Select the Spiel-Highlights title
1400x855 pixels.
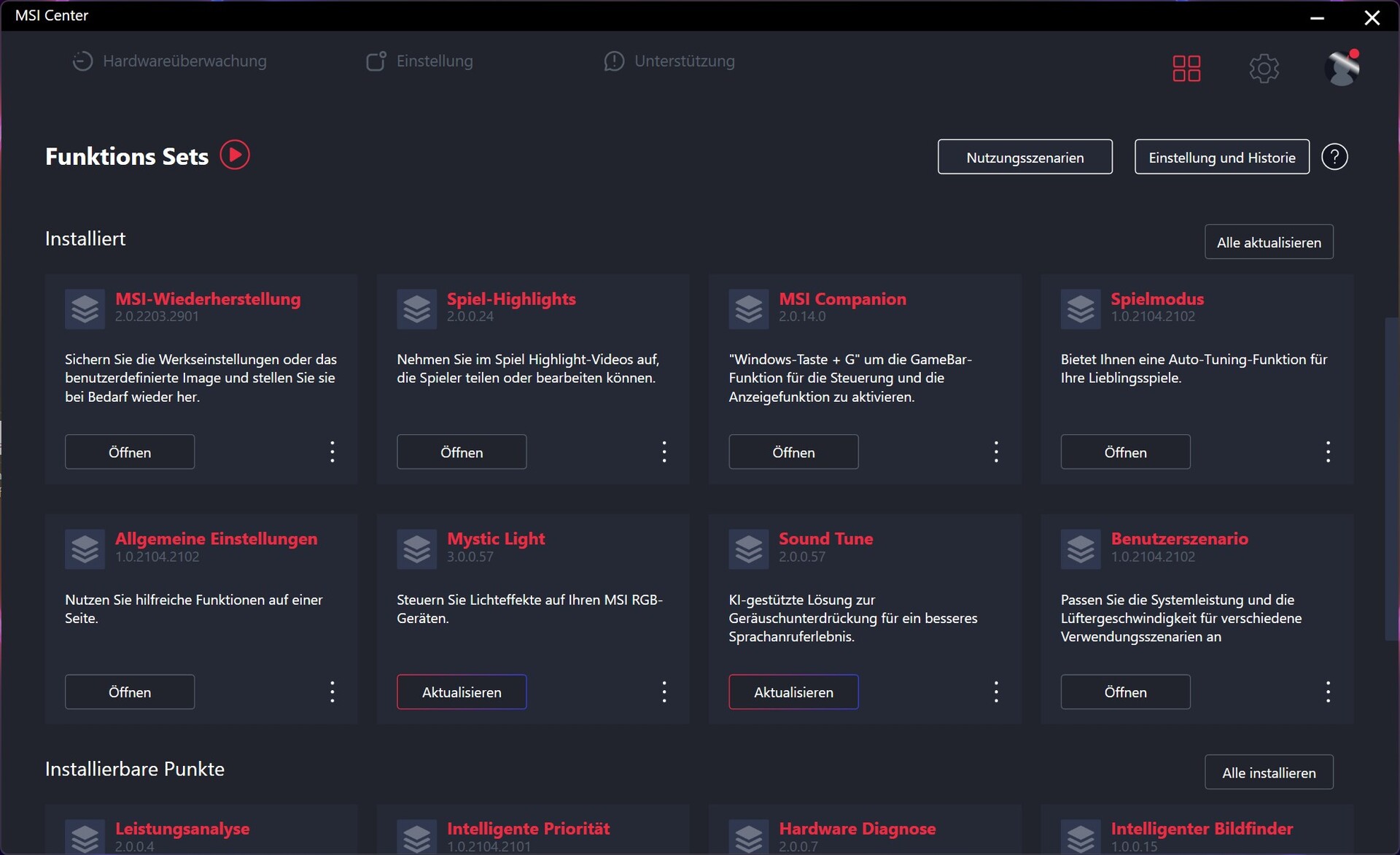point(511,299)
